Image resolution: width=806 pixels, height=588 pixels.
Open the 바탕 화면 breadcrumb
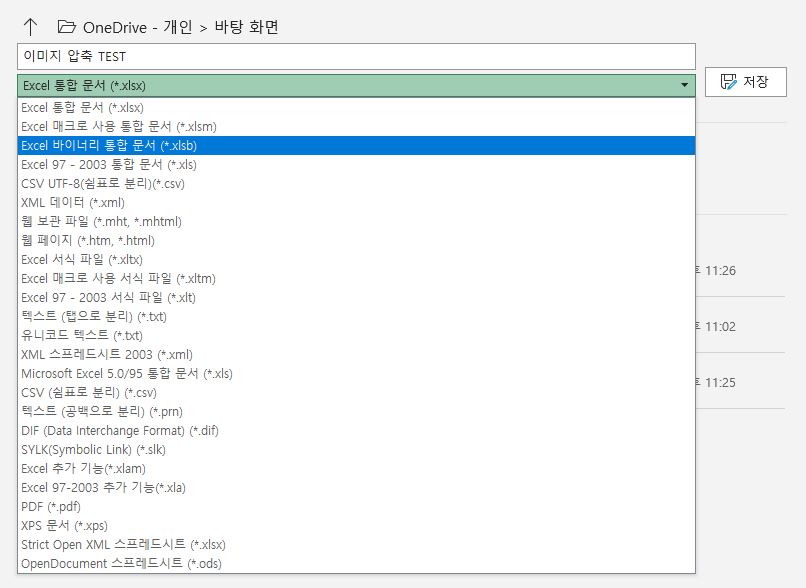[246, 27]
